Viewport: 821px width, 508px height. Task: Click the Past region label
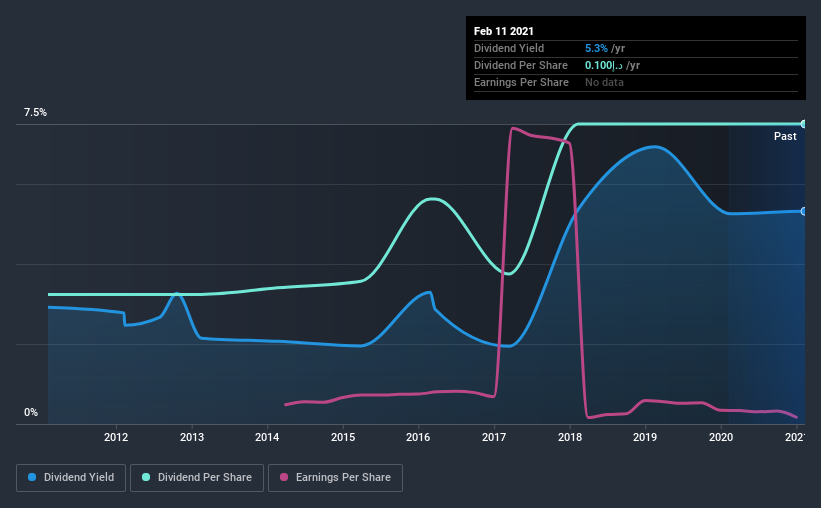[x=785, y=136]
